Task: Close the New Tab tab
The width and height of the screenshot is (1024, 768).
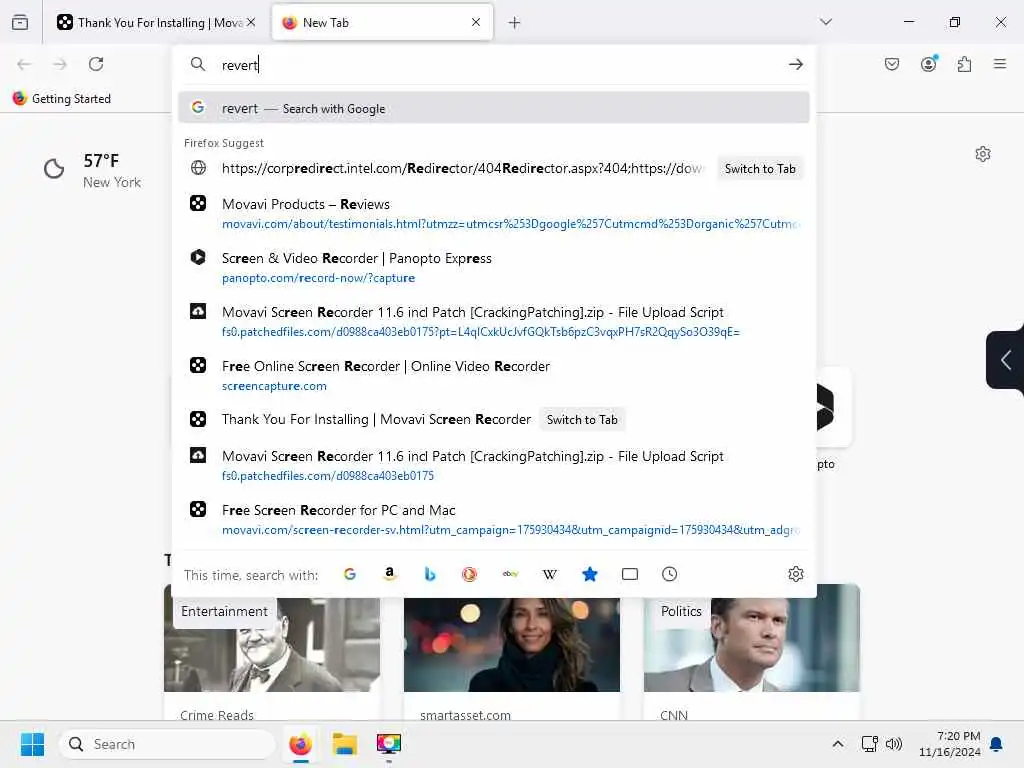Action: (476, 22)
